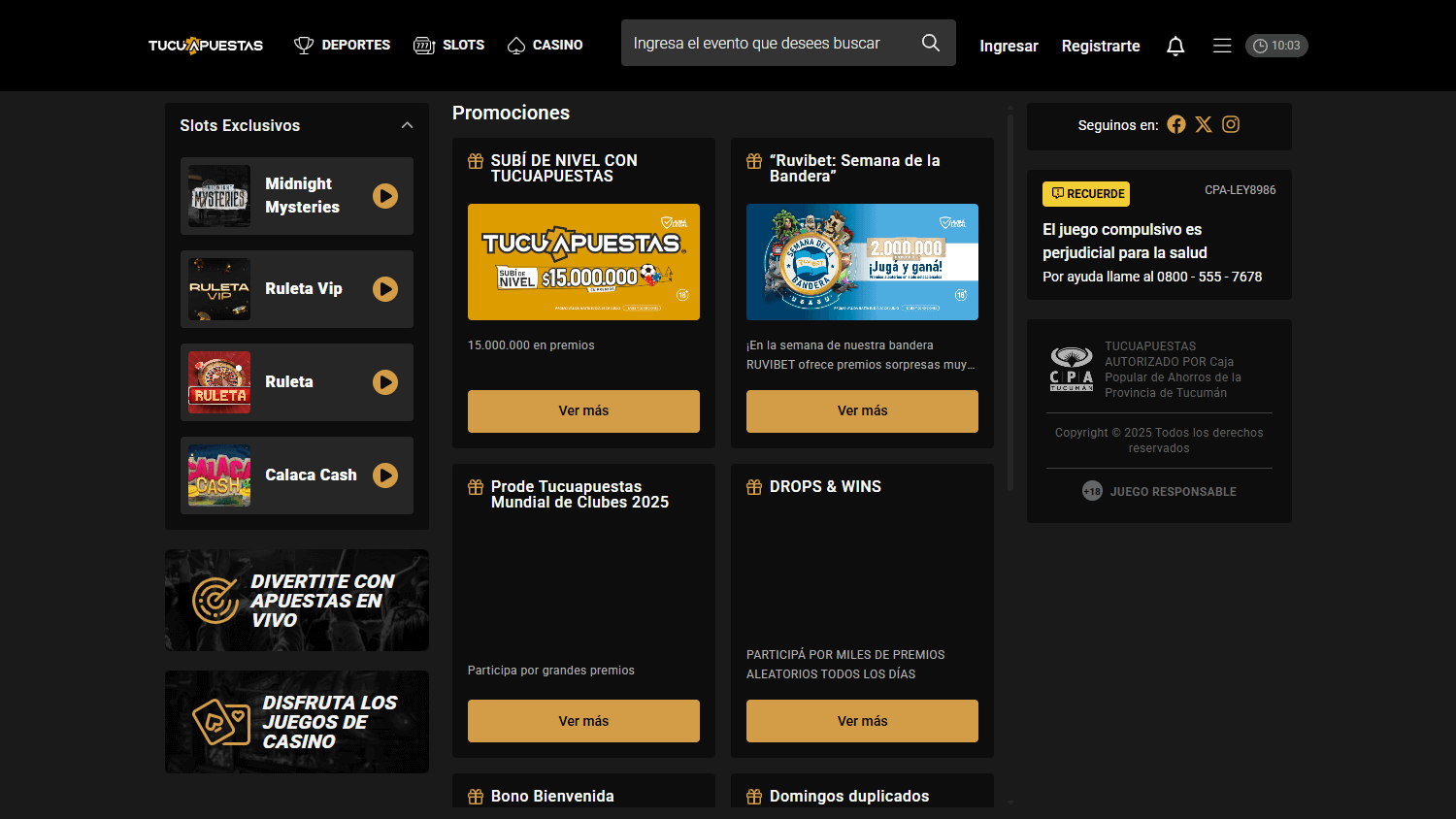Open notifications via the bell icon
Viewport: 1456px width, 819px height.
point(1175,45)
